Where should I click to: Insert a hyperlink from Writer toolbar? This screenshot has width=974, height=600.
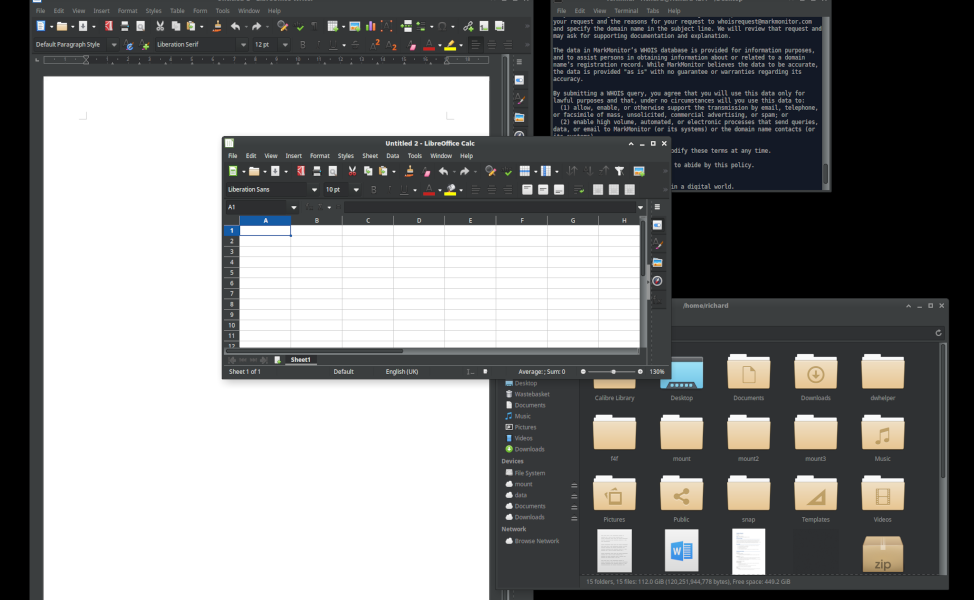click(468, 26)
